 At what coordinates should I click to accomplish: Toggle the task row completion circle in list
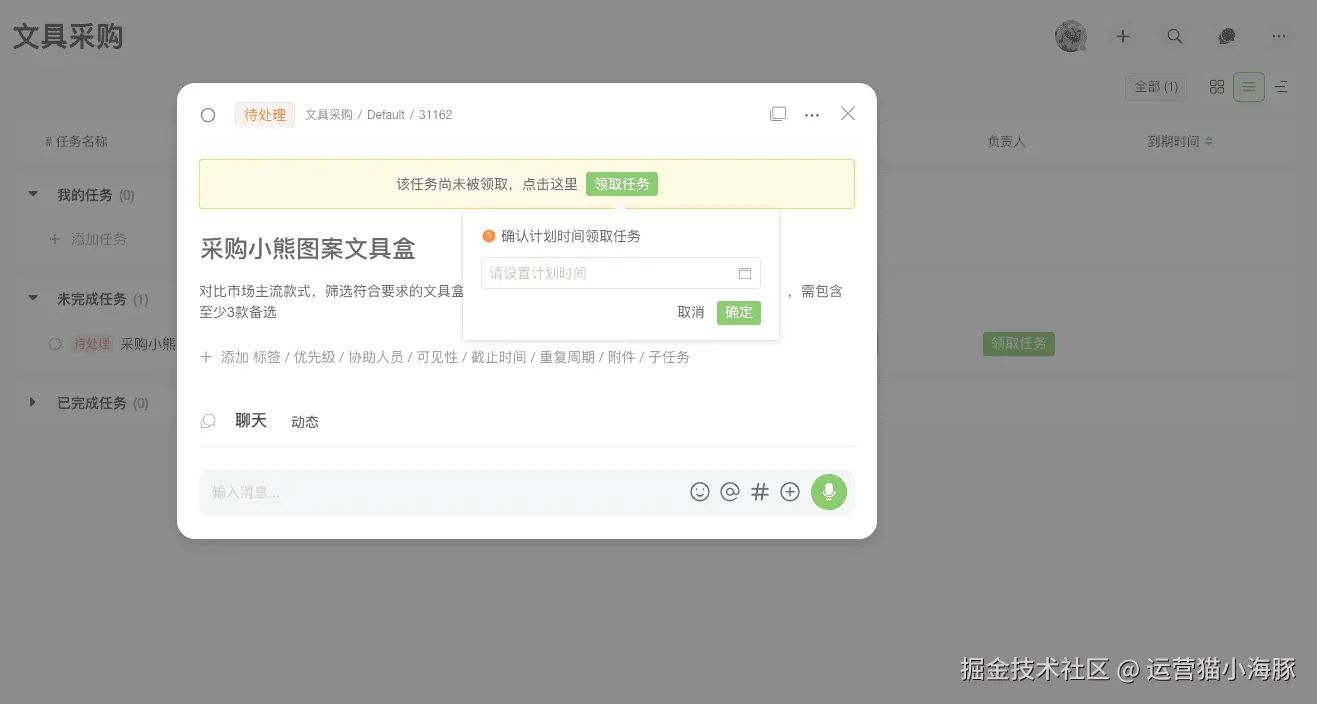55,344
